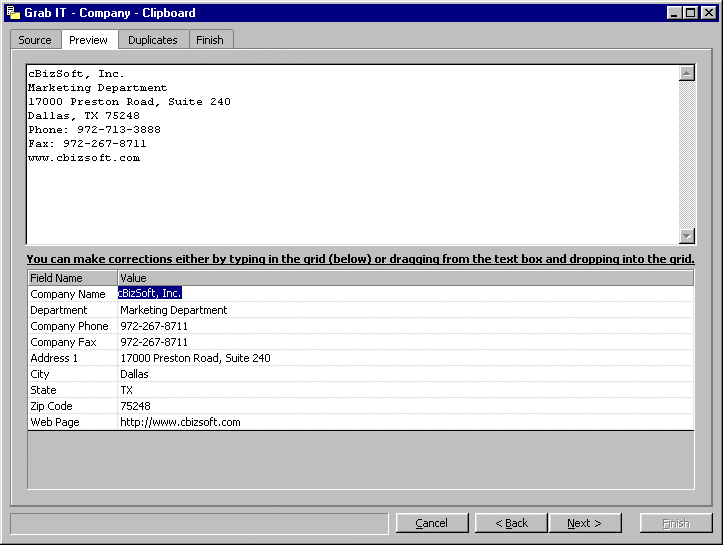This screenshot has height=545, width=723.
Task: Click the Zip Code value 75248
Action: (x=406, y=406)
